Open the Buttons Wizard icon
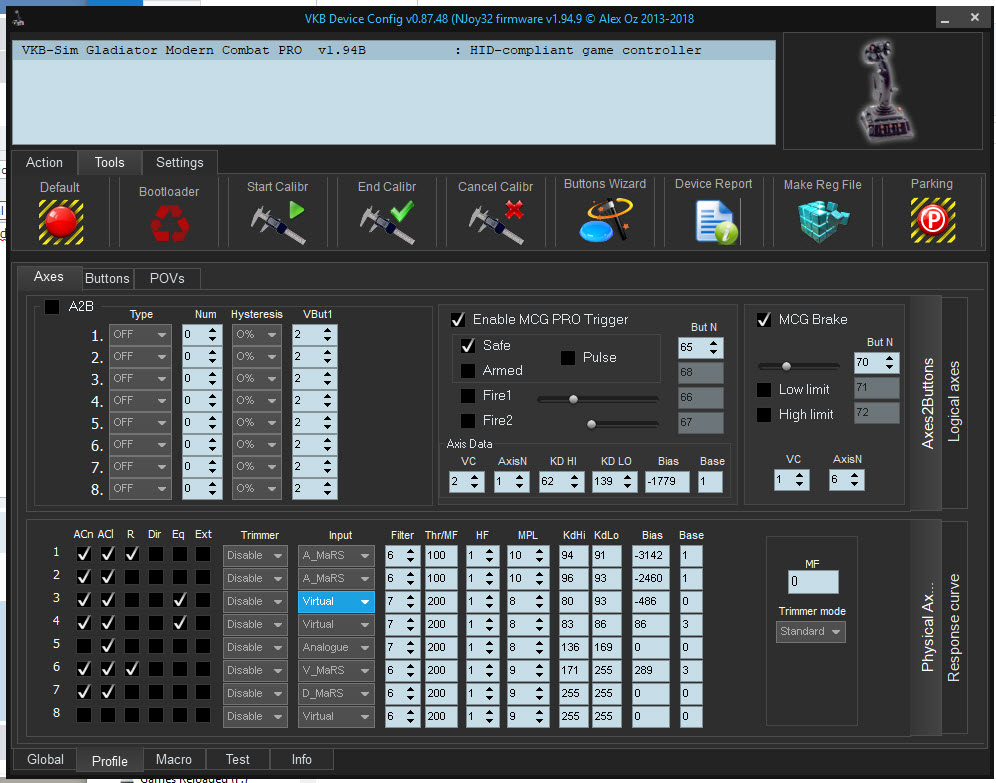This screenshot has height=783, width=996. tap(605, 220)
